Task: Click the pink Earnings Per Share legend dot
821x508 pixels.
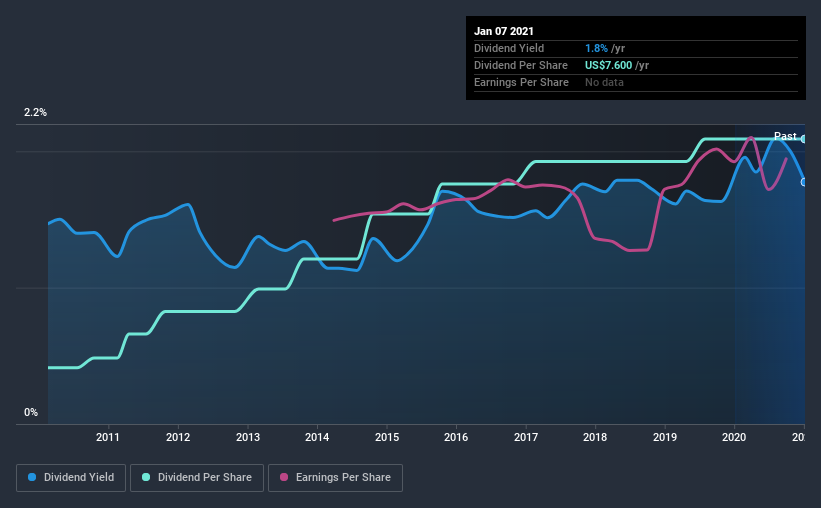Action: [284, 477]
